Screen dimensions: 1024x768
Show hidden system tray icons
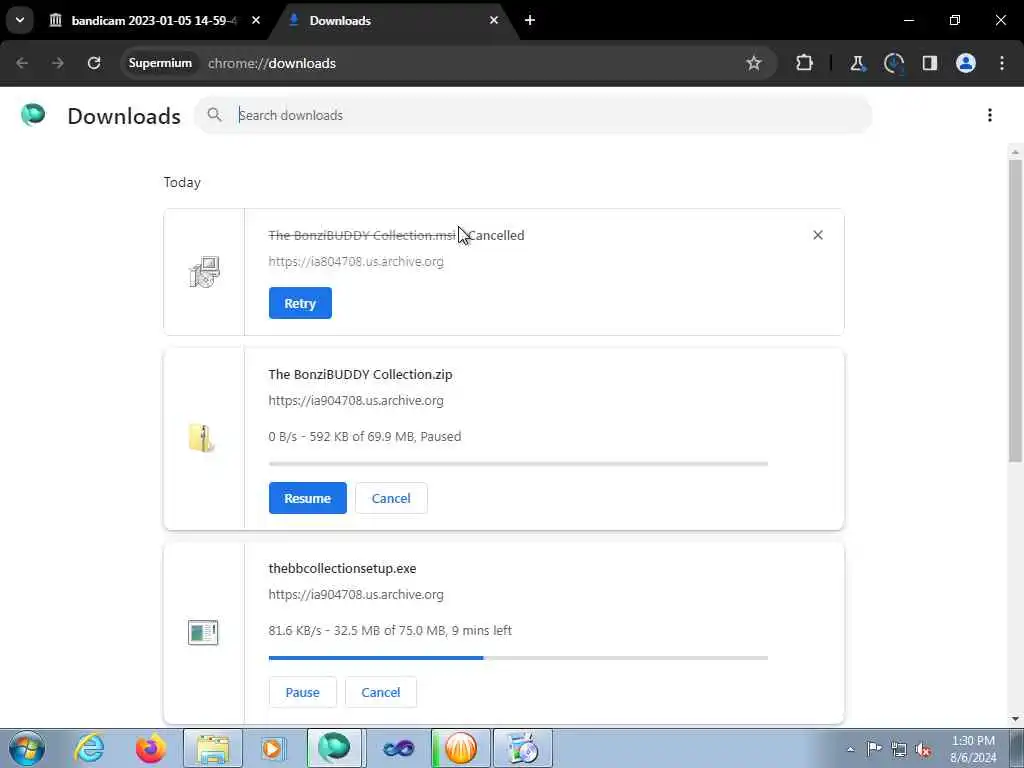pos(850,749)
